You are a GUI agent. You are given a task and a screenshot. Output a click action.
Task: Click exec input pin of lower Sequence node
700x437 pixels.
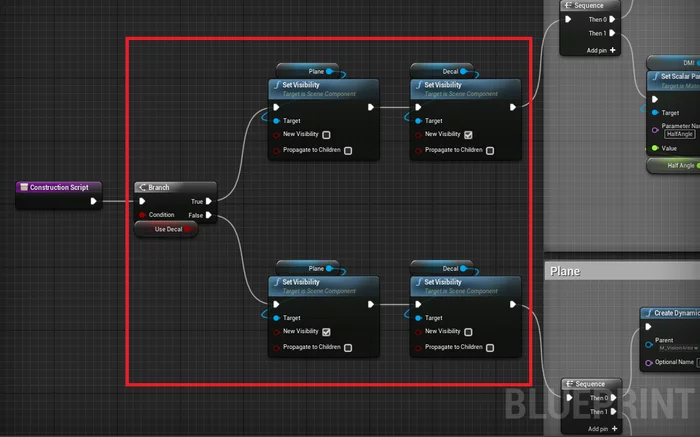tap(570, 398)
